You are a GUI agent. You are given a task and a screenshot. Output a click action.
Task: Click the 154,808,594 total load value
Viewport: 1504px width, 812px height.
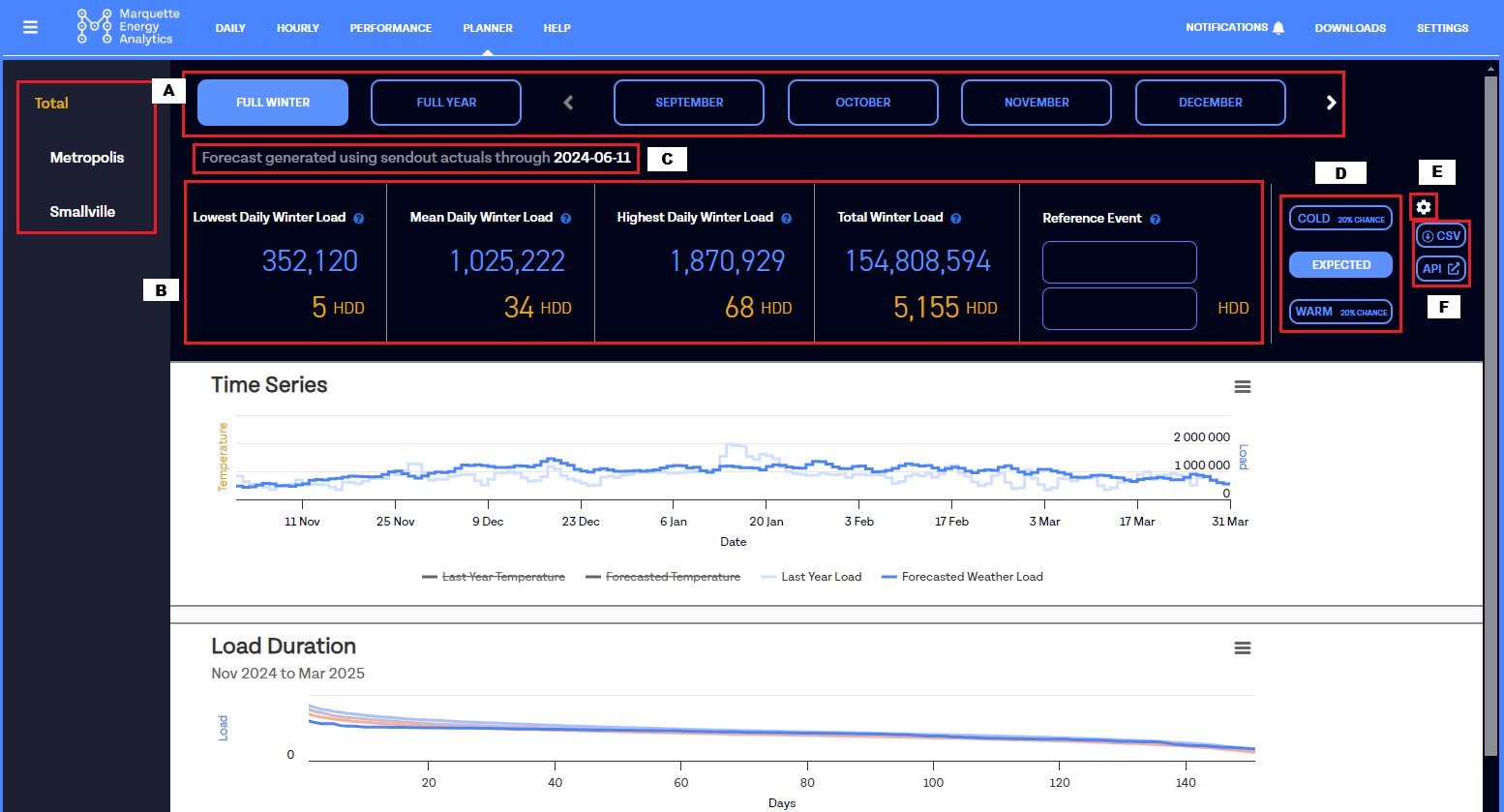pos(917,261)
